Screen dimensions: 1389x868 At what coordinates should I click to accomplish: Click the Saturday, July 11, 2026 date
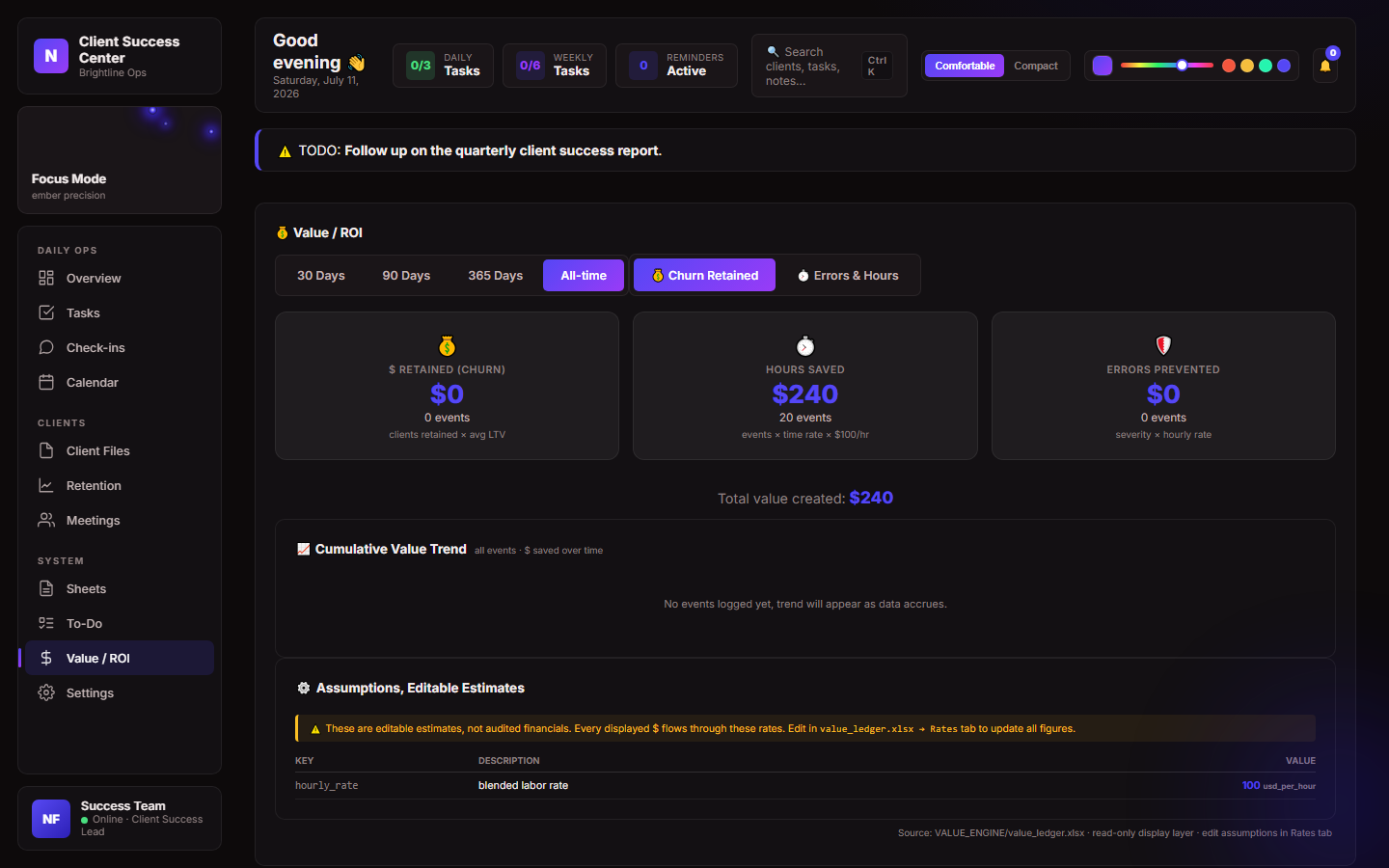[315, 87]
